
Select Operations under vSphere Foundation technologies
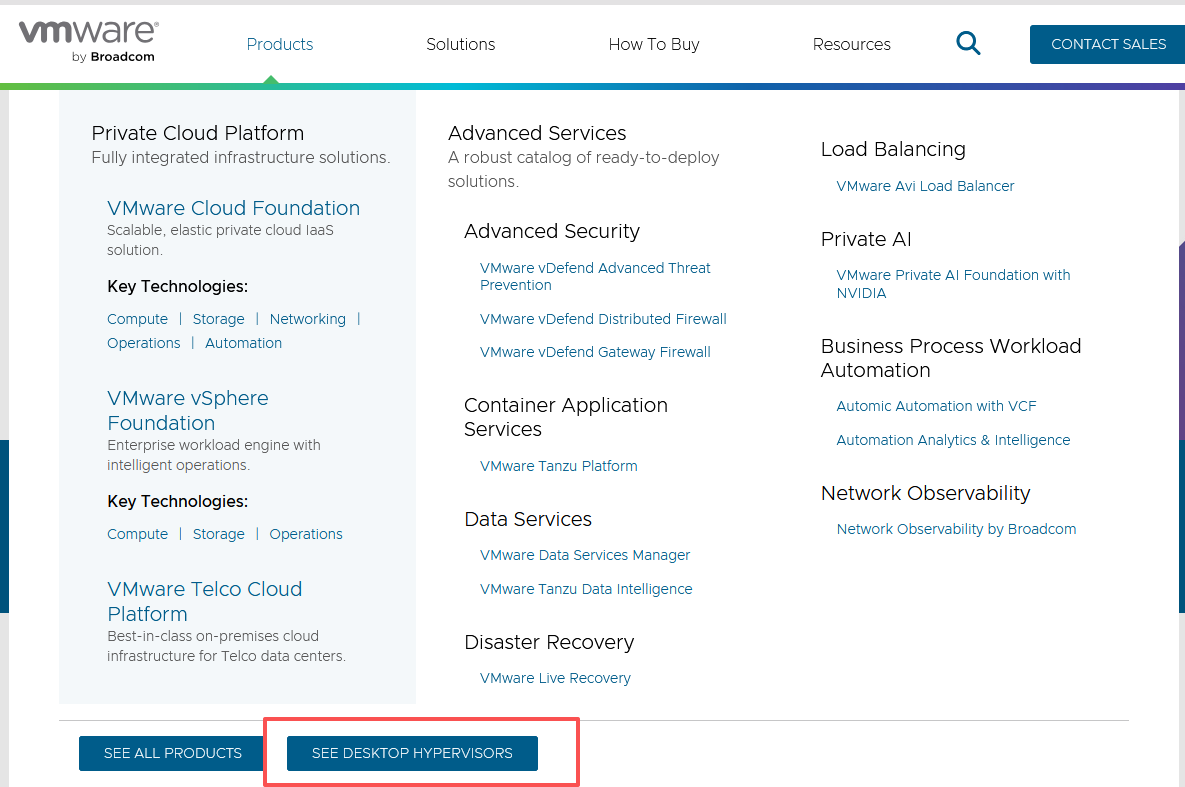pyautogui.click(x=306, y=534)
